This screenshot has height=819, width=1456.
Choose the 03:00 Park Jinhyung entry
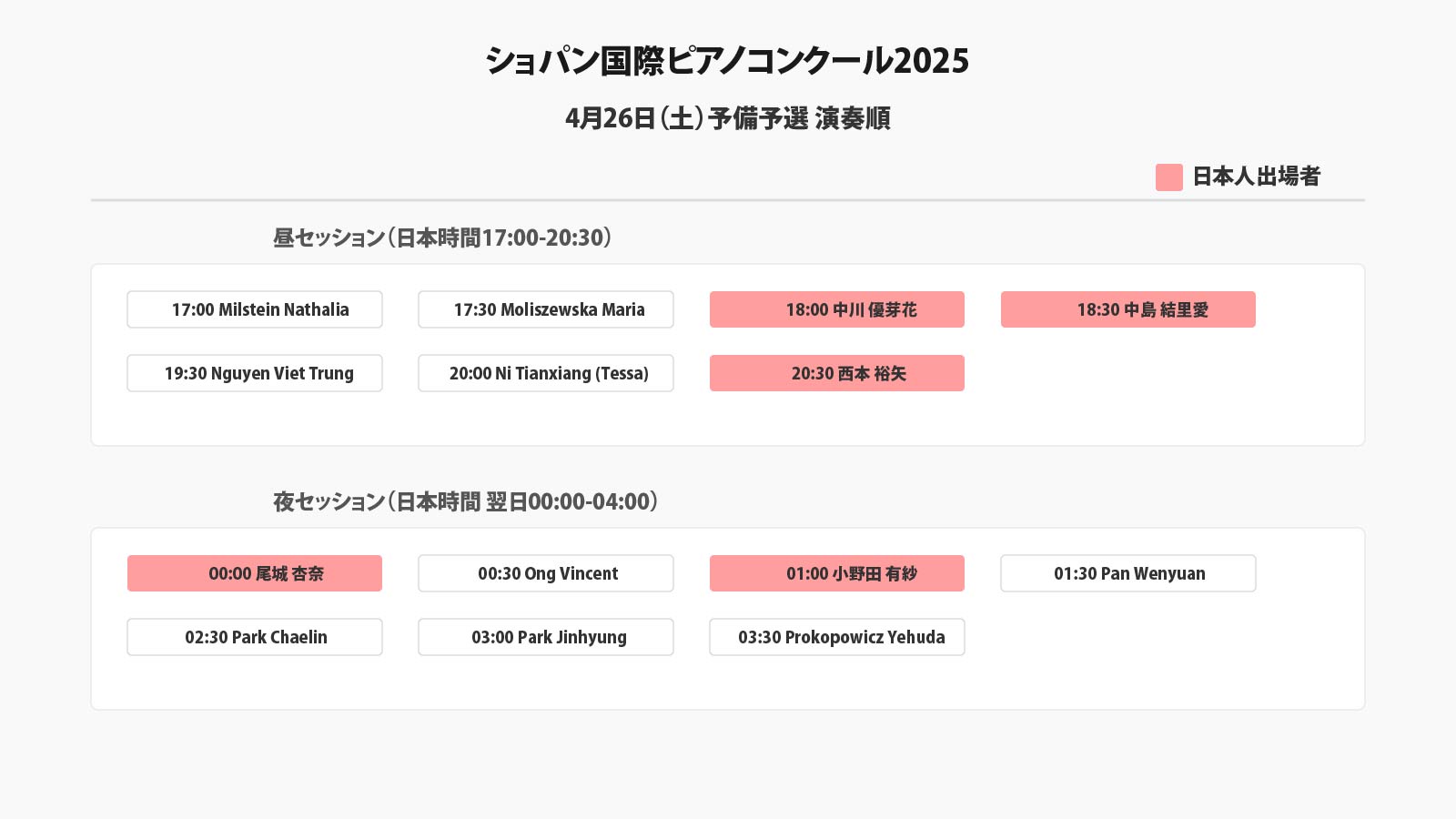pos(546,637)
